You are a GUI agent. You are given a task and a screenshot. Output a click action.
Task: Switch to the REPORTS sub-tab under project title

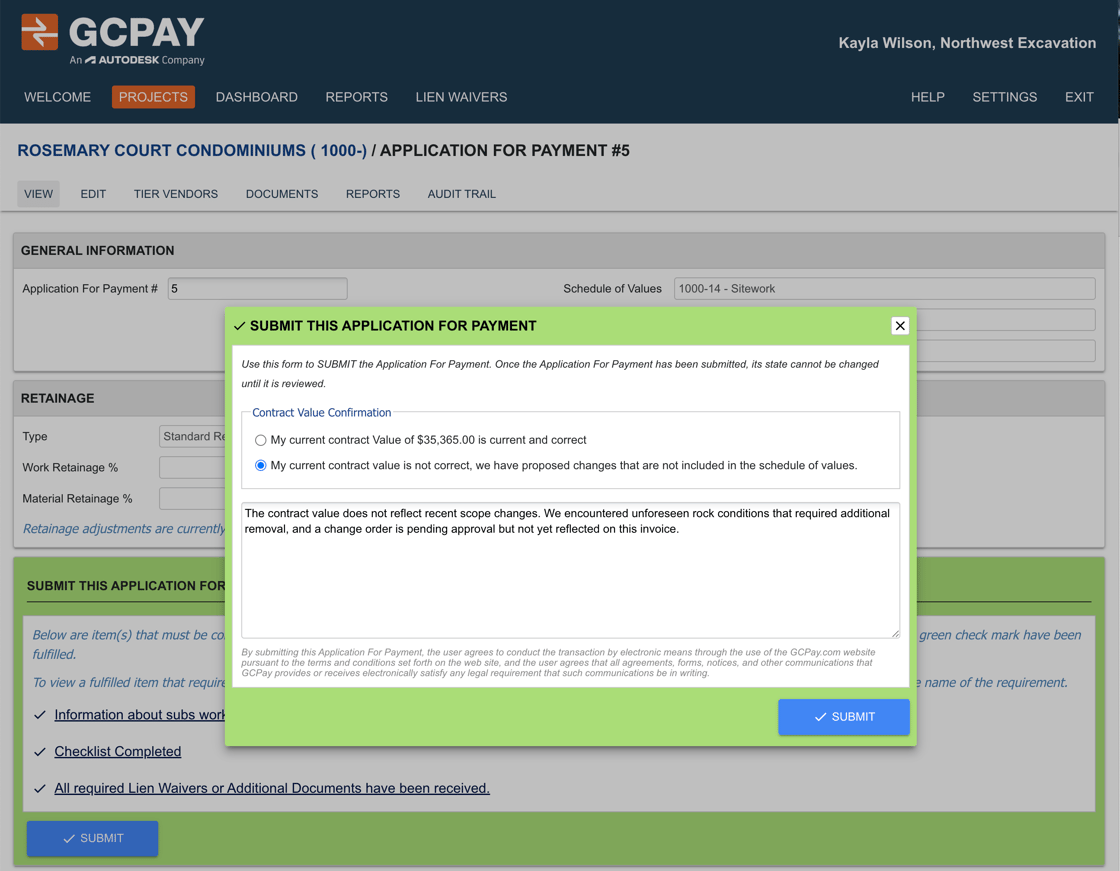point(373,194)
